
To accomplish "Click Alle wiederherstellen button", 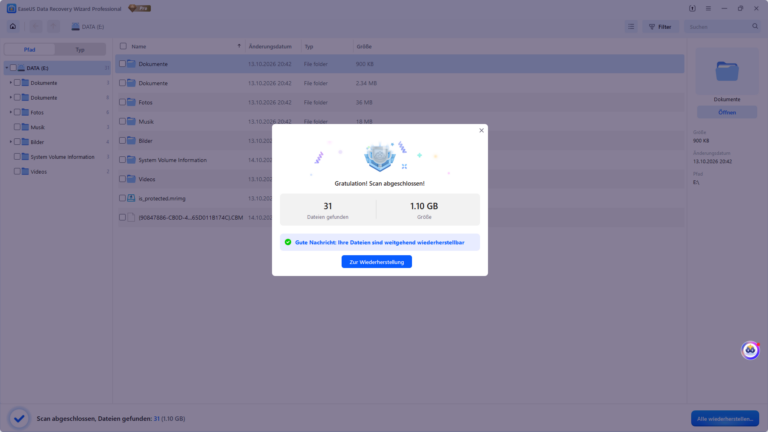I will coord(725,419).
